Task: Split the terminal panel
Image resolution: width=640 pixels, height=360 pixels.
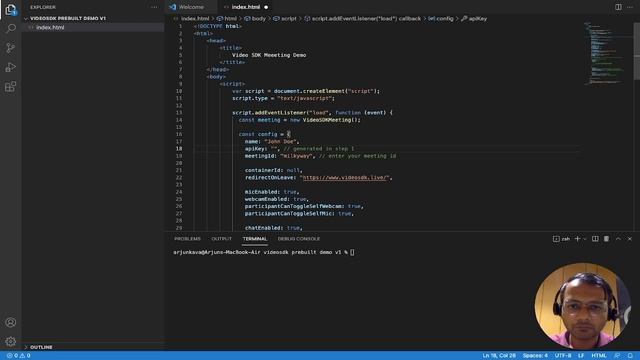Action: pyautogui.click(x=595, y=239)
